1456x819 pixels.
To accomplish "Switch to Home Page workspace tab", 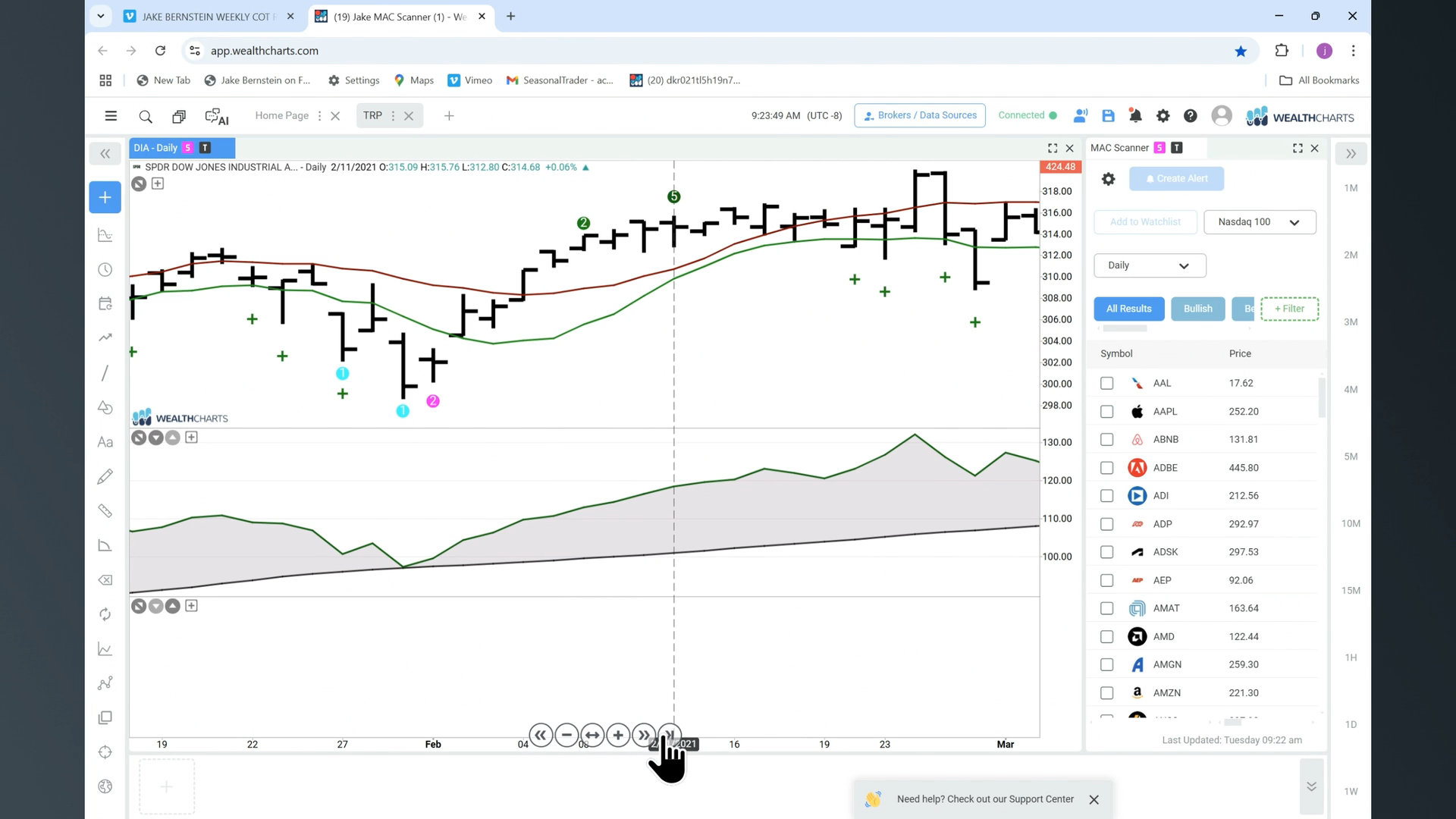I will point(281,115).
